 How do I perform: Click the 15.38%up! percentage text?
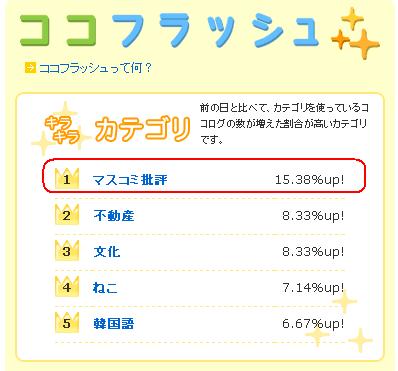pos(309,180)
